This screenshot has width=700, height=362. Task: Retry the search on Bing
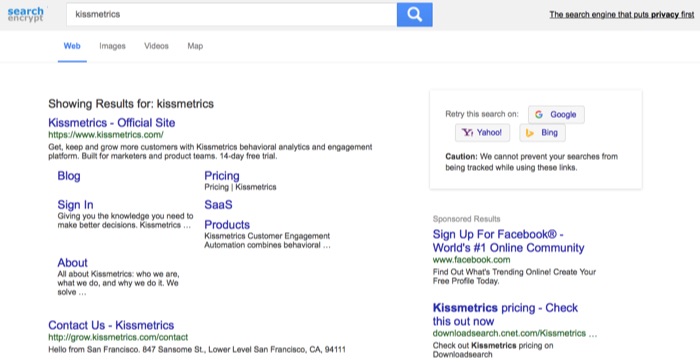pos(542,133)
